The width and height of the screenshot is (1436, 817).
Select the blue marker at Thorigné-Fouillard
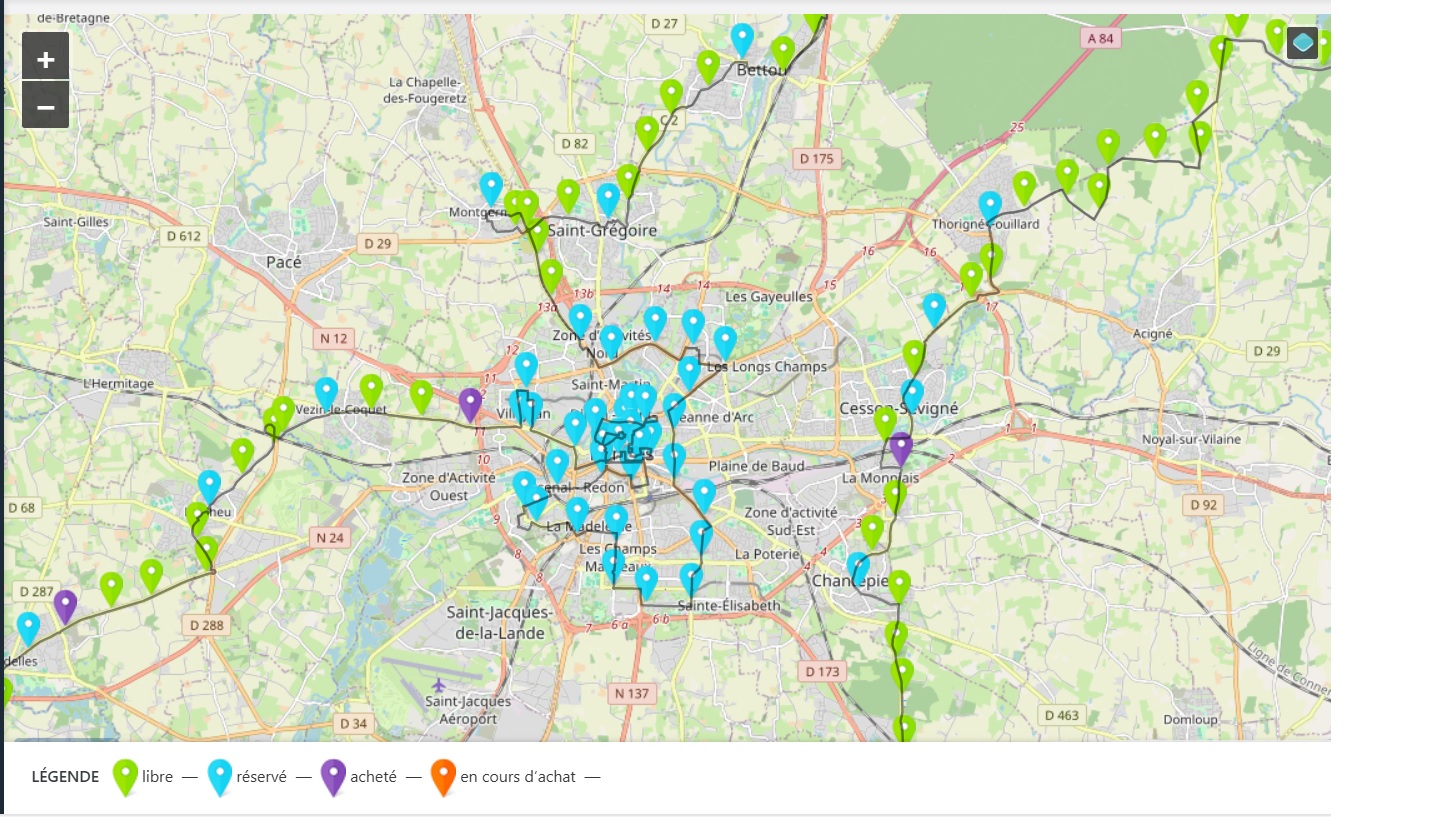pyautogui.click(x=990, y=205)
